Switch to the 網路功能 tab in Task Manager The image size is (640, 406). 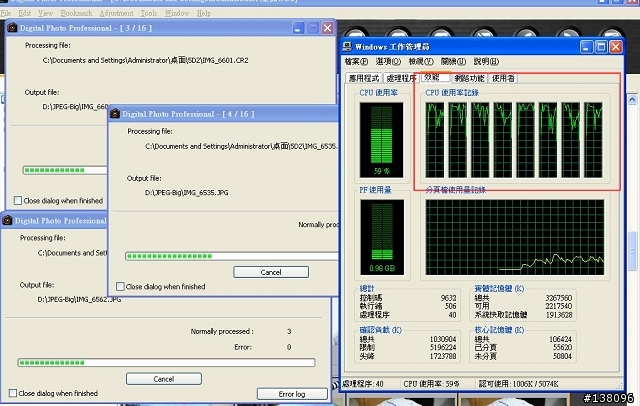pyautogui.click(x=469, y=78)
